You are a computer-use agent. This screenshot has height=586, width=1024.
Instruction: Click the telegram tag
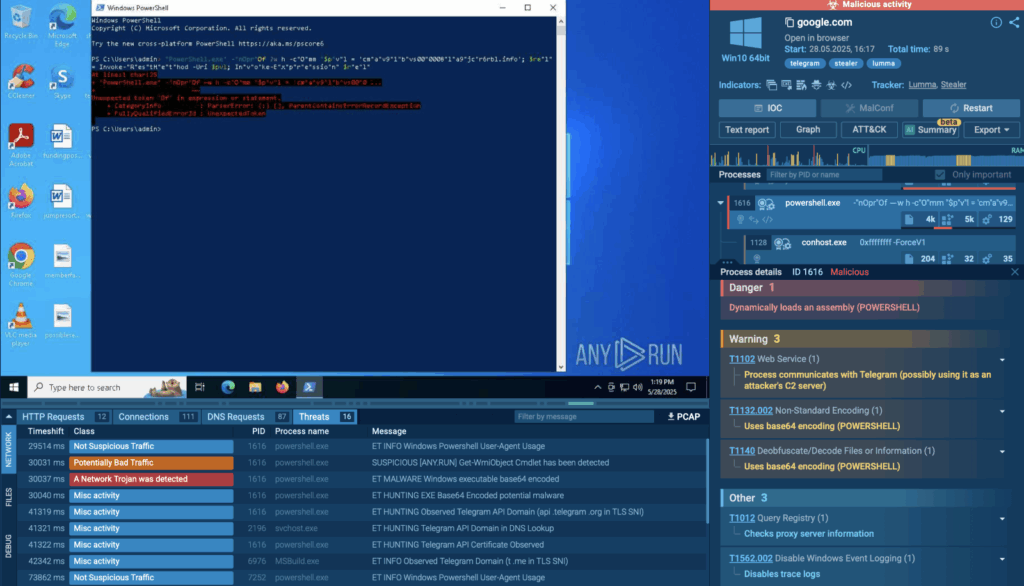point(805,63)
